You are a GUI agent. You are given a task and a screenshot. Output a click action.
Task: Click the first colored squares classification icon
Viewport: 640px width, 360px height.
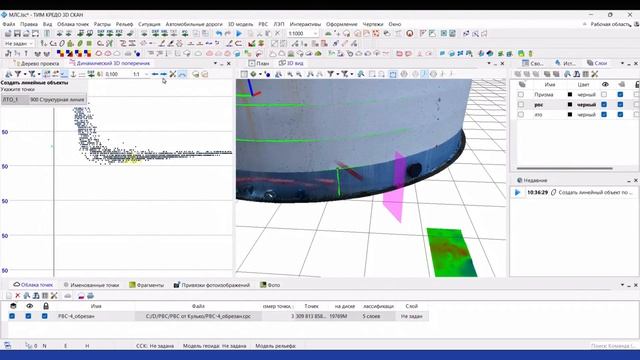60,53
